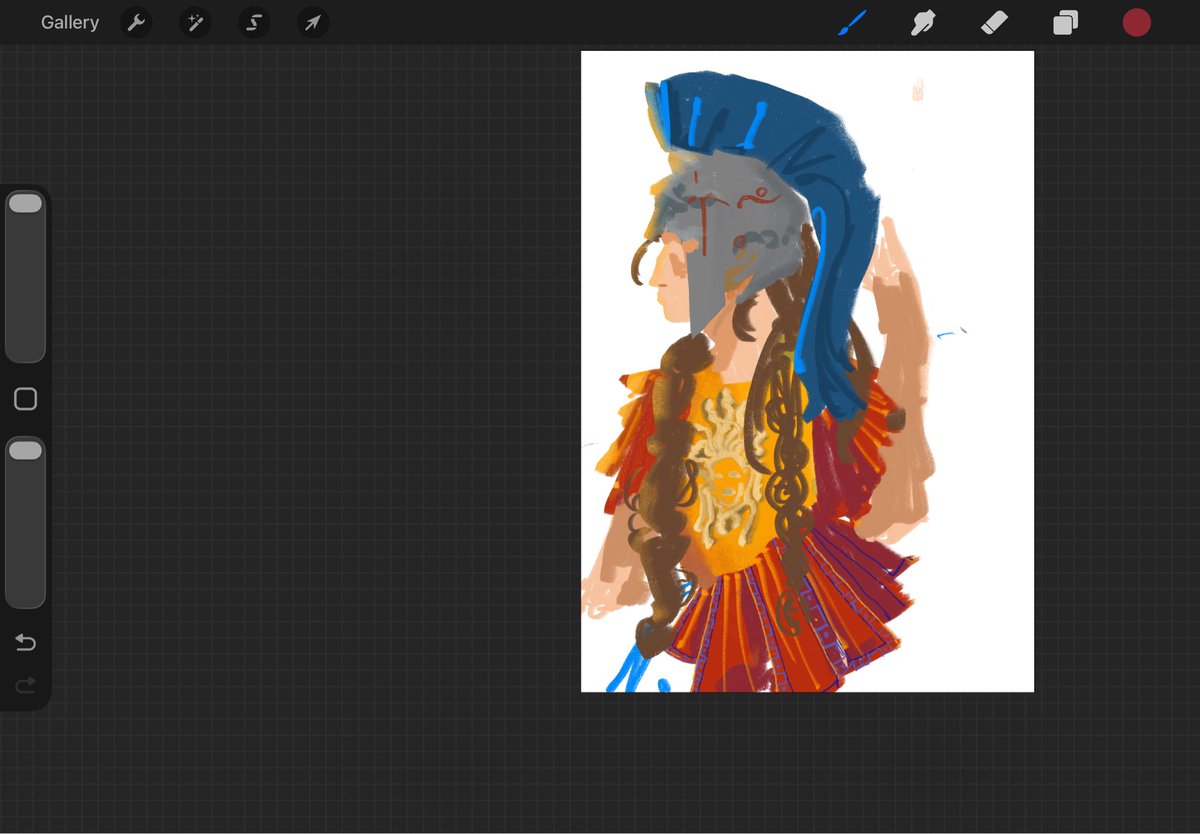This screenshot has width=1200, height=834.
Task: Open the Layers panel
Action: 1065,22
